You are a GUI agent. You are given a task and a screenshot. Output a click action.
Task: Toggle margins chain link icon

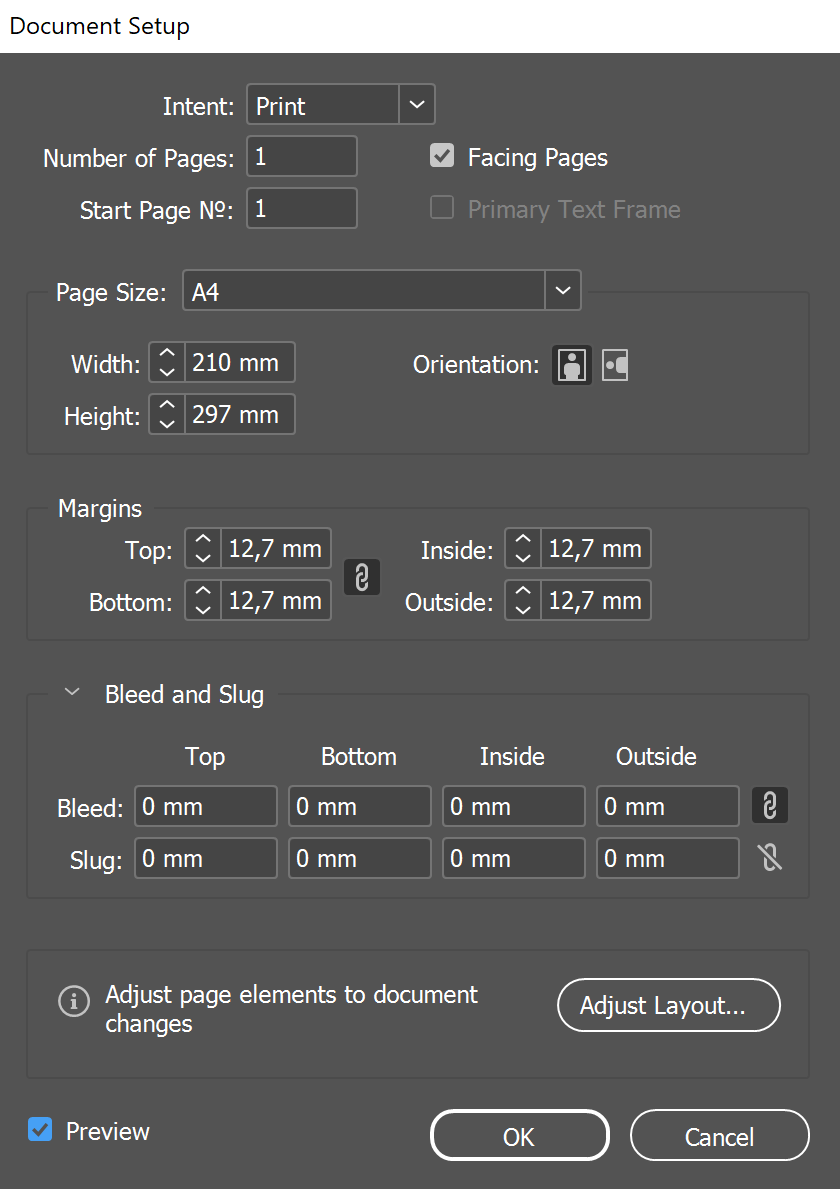coord(362,577)
